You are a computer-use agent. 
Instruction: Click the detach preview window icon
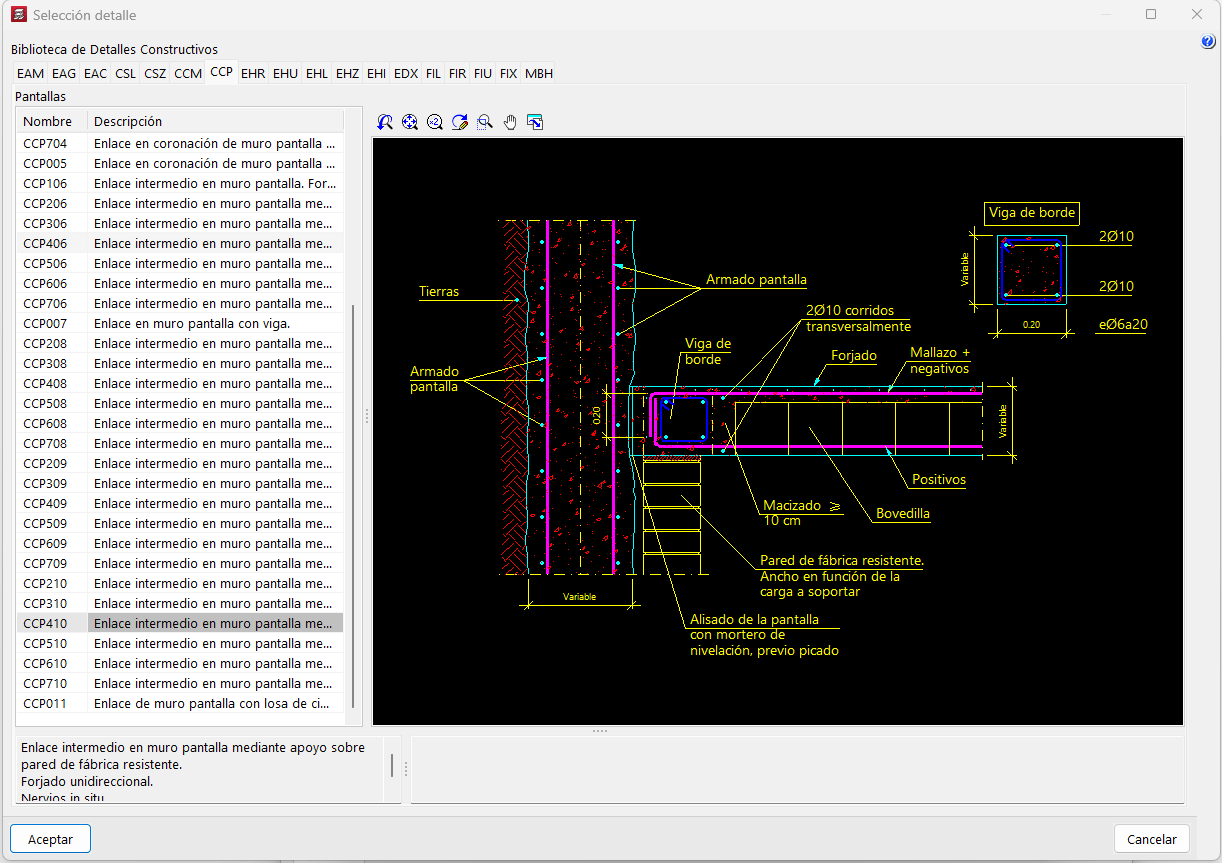[535, 122]
